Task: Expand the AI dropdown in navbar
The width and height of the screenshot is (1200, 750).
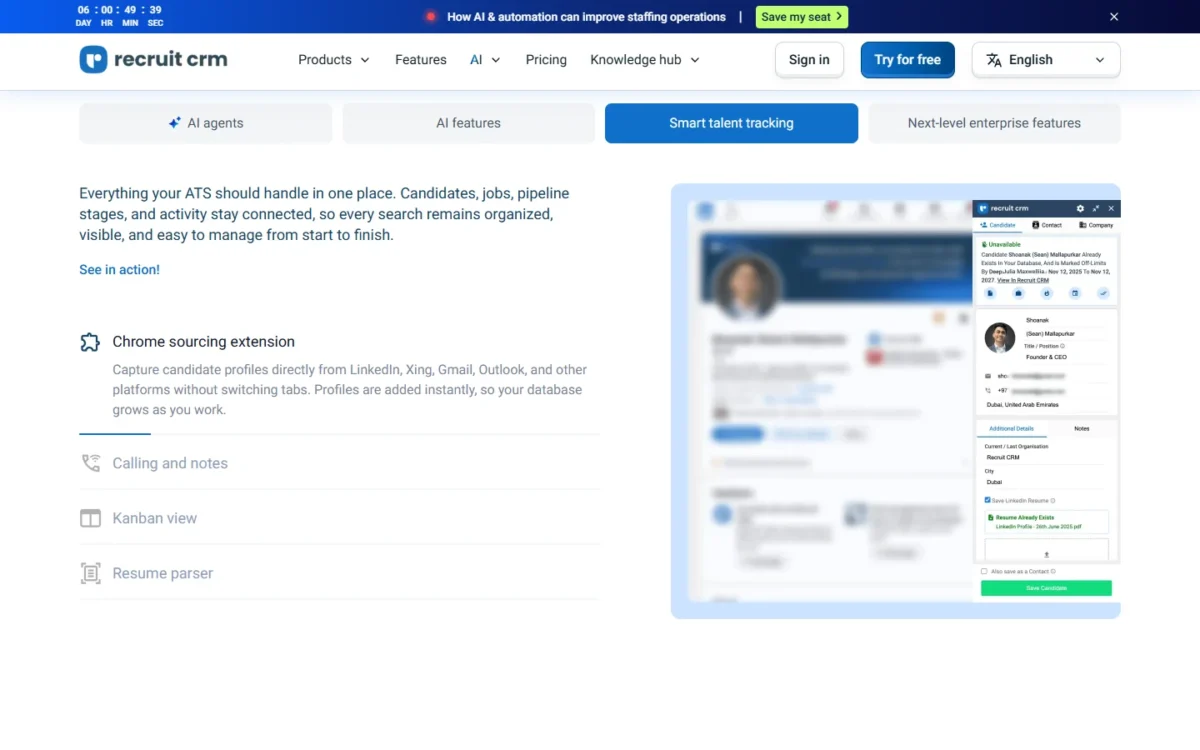Action: click(485, 60)
